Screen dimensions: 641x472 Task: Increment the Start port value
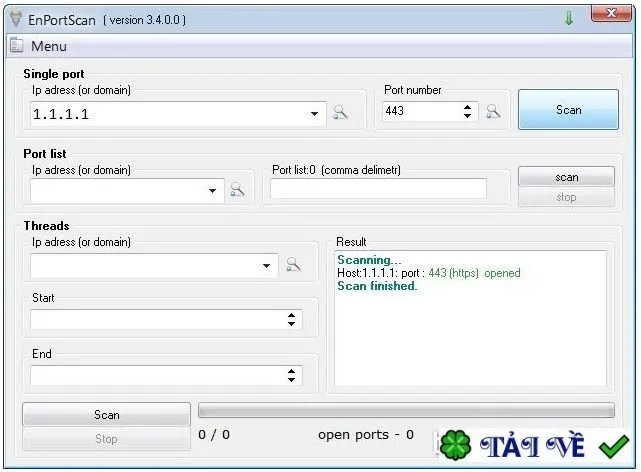(291, 315)
